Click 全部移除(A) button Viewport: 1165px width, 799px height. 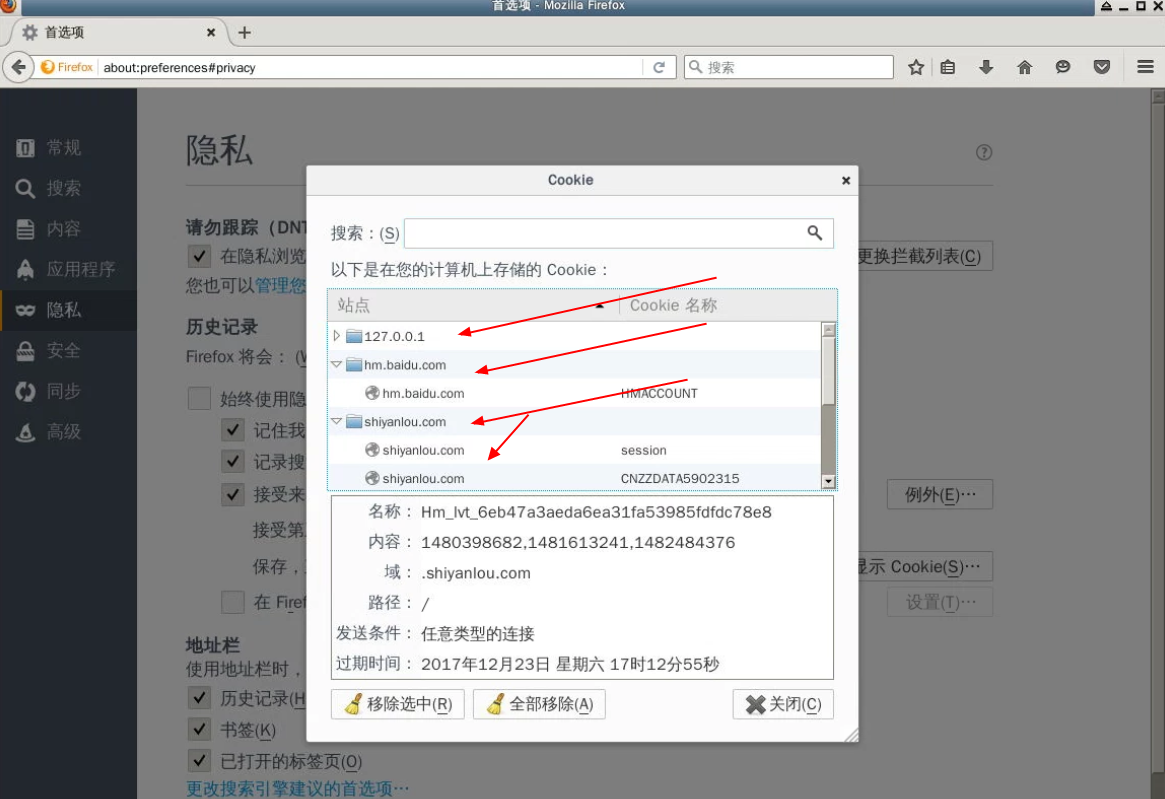(539, 705)
